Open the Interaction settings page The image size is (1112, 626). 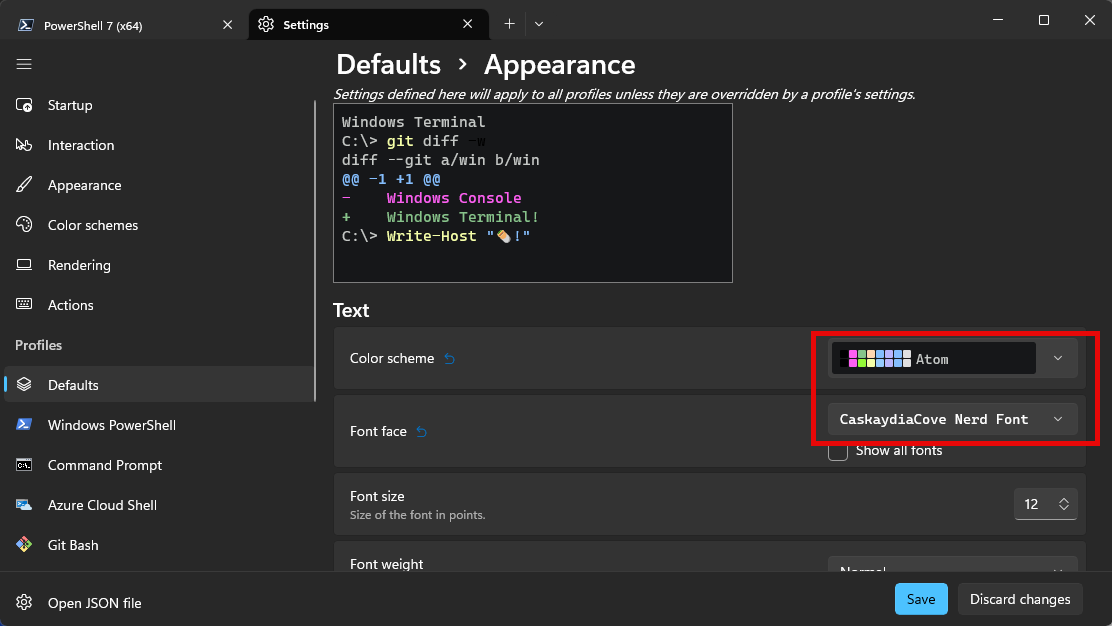(x=159, y=145)
